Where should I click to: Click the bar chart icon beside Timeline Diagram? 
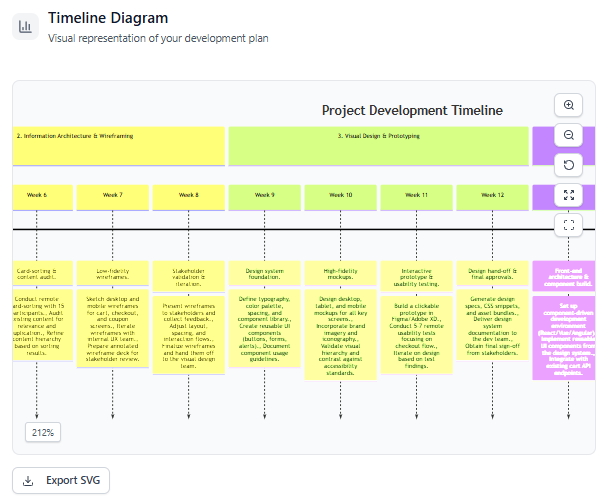coord(26,26)
